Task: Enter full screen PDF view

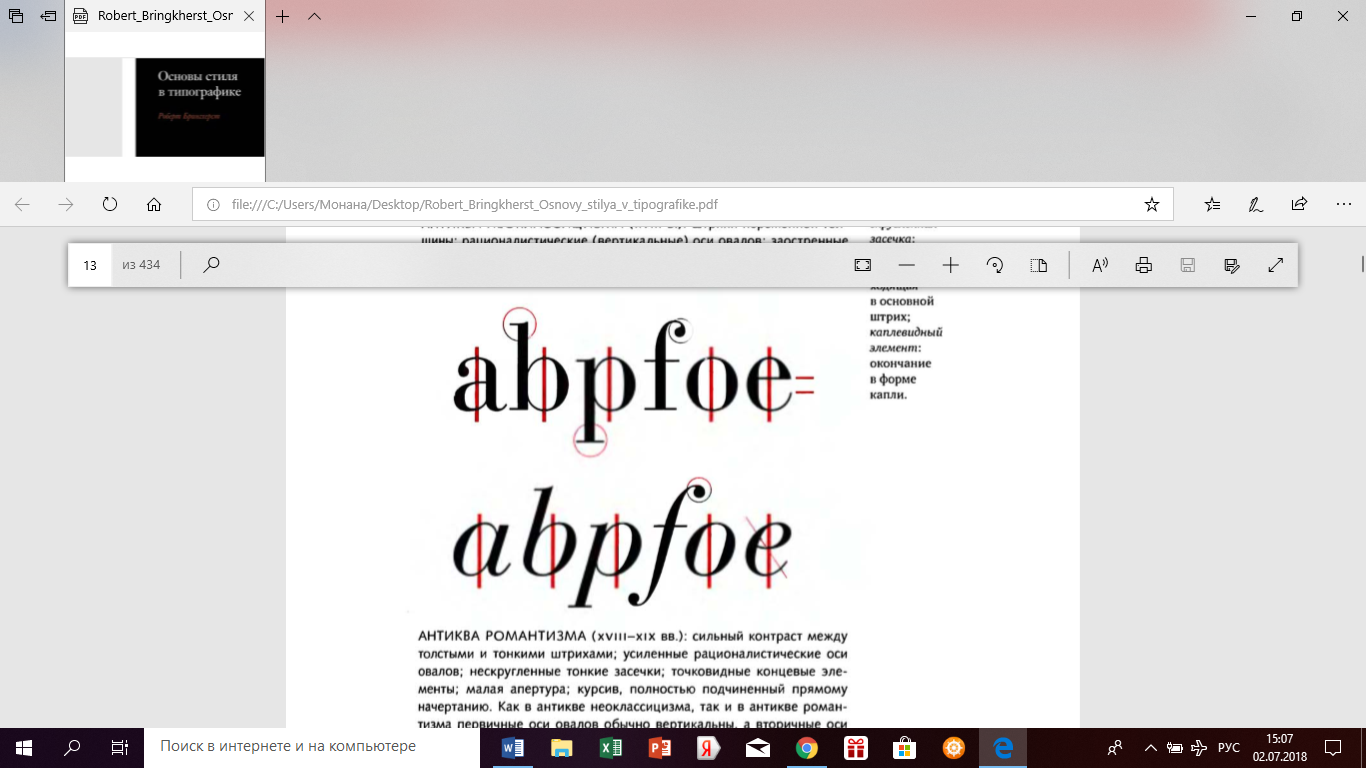Action: 1276,265
